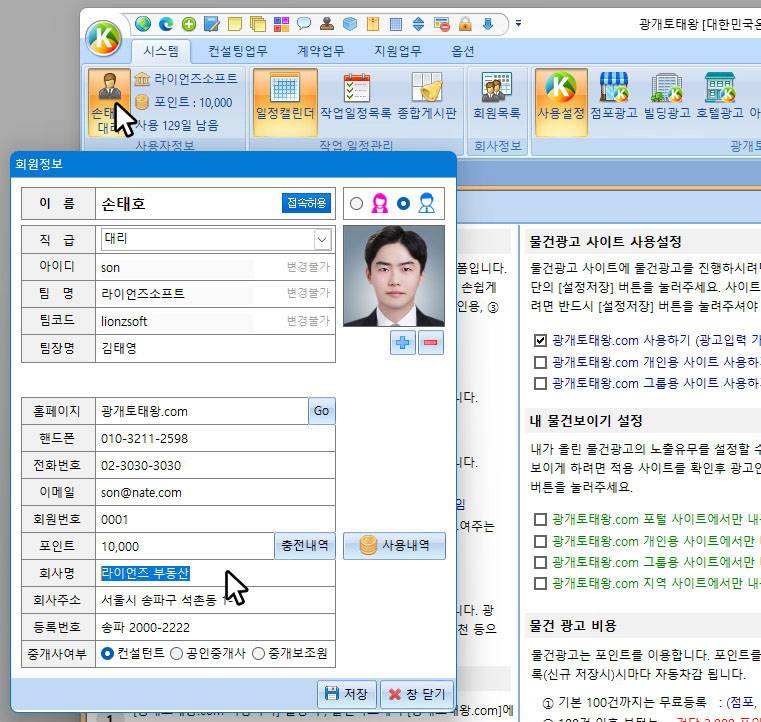761x722 pixels.
Task: Open quick access toolbar customize arrow
Action: click(x=518, y=23)
